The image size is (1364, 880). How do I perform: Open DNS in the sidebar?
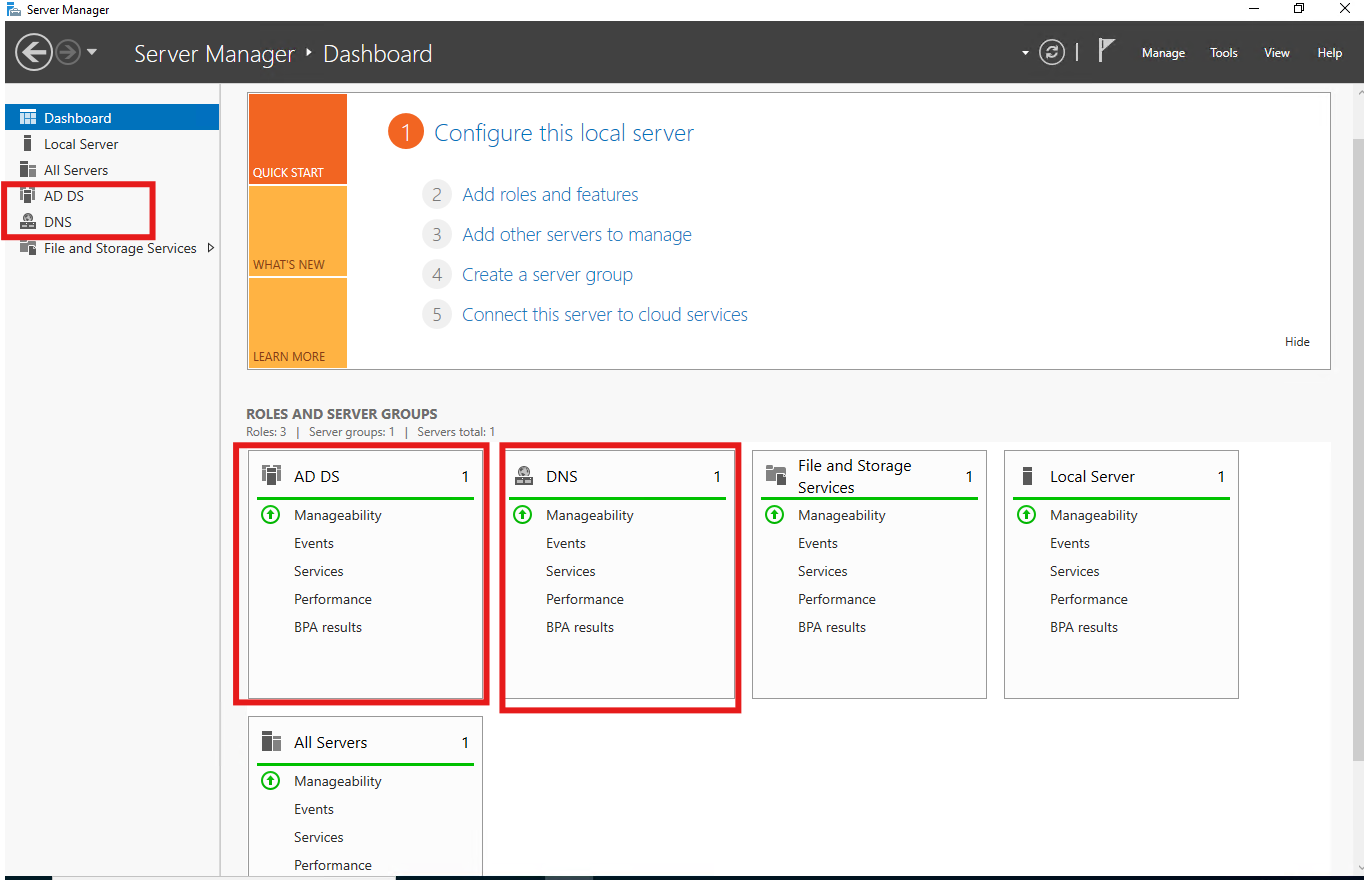click(112, 222)
